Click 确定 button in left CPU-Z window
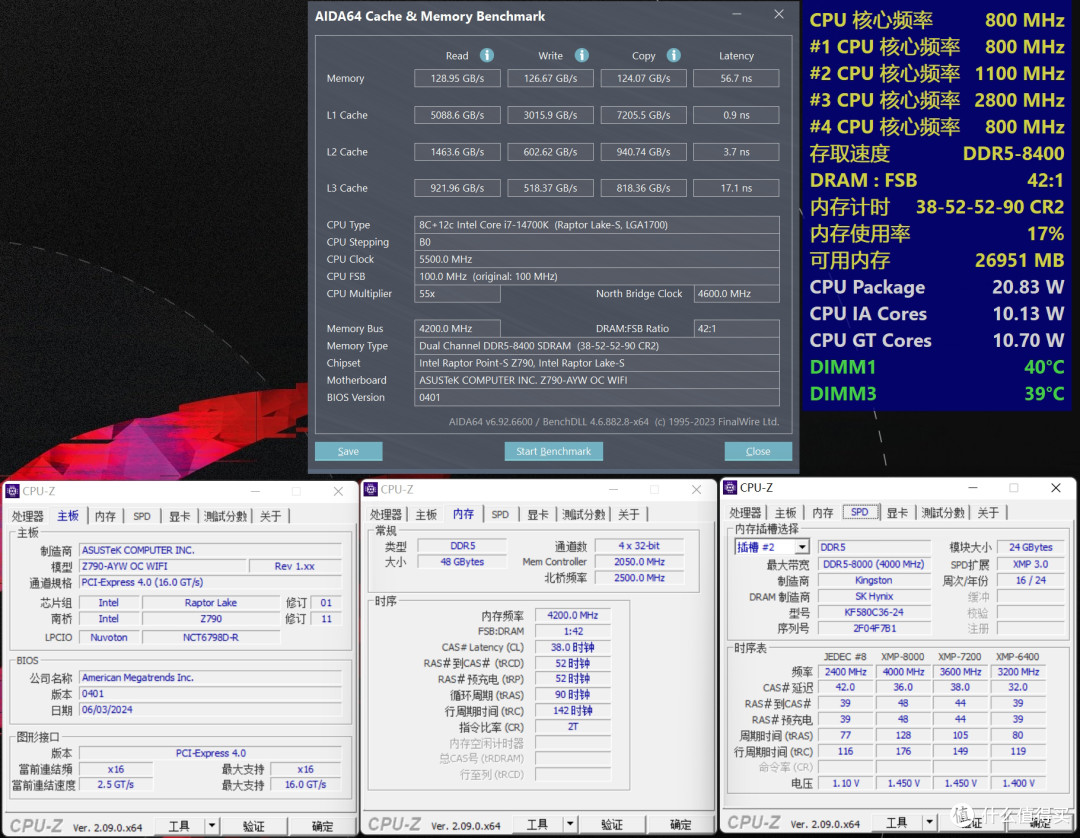The width and height of the screenshot is (1080, 838). click(322, 825)
